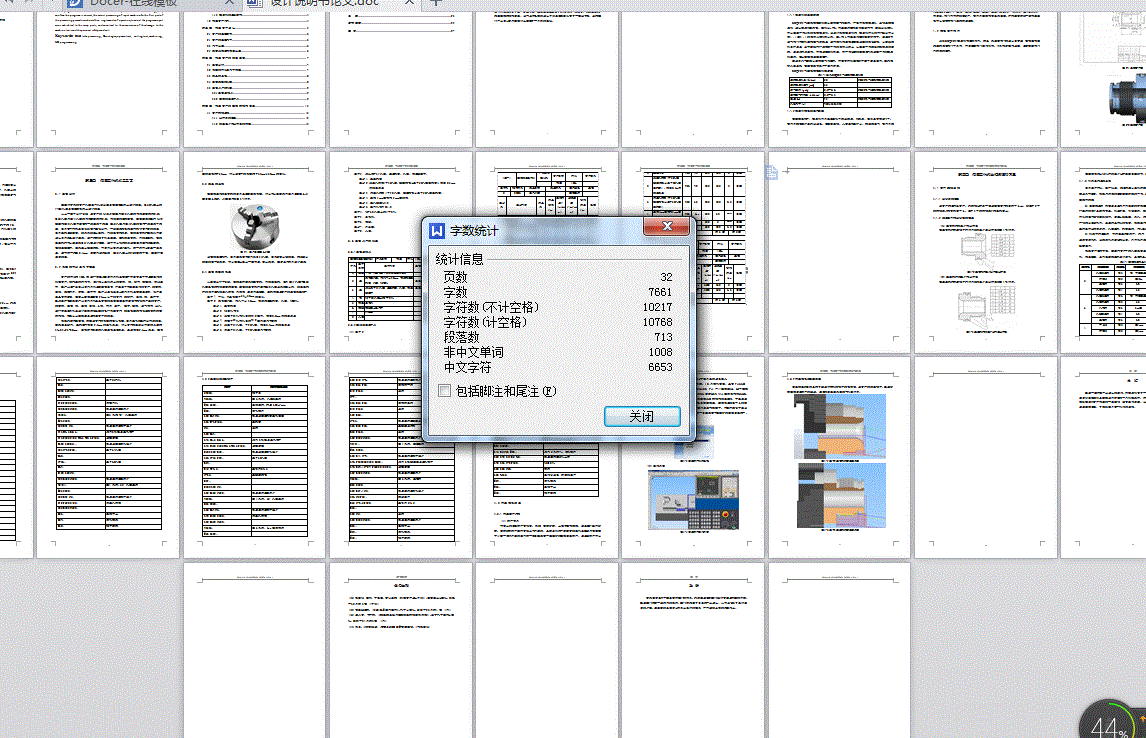
Task: Open the page thumbnail with the three-jaw chuck photo
Action: 254,252
